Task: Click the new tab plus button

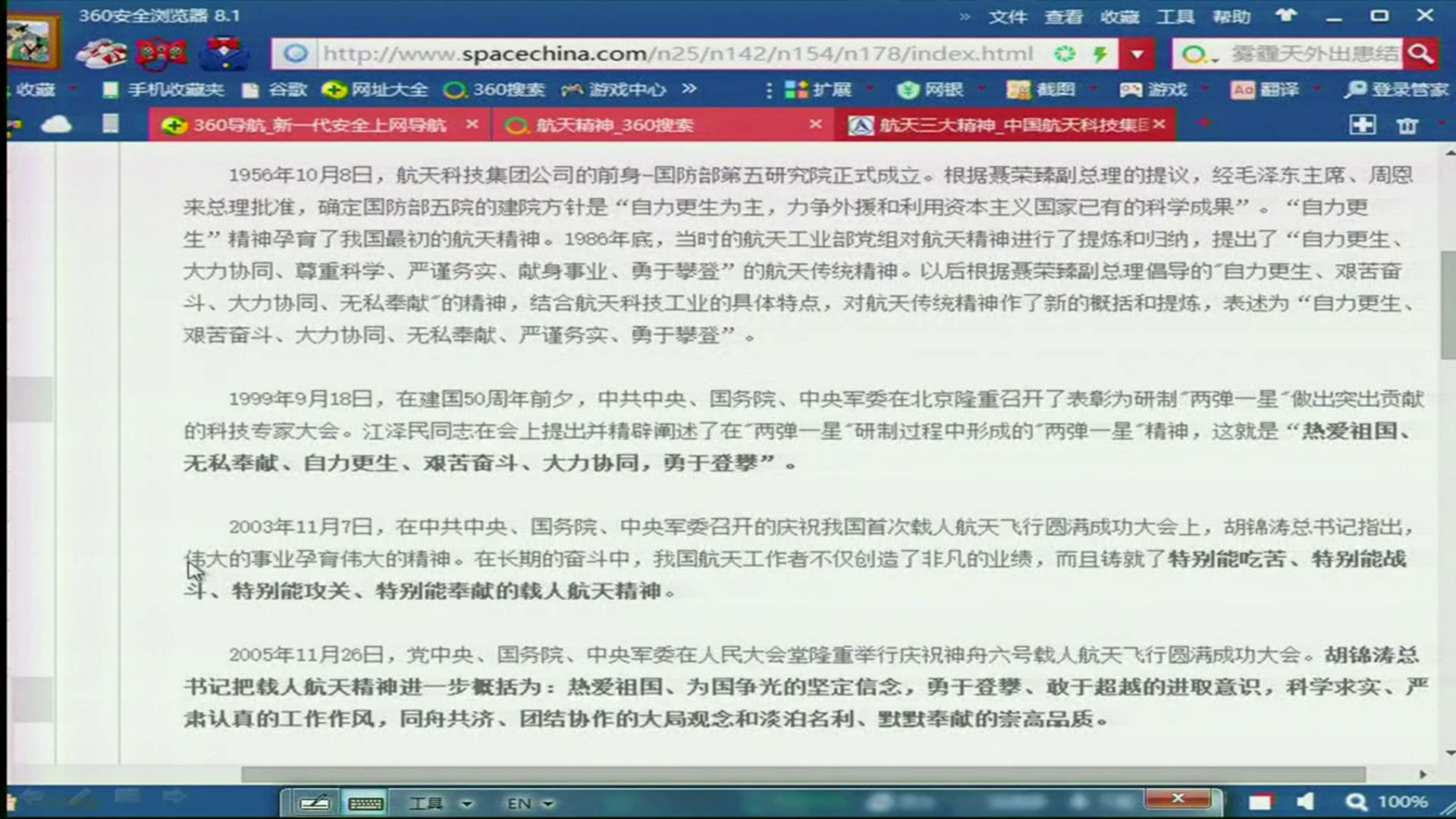Action: pyautogui.click(x=1203, y=123)
